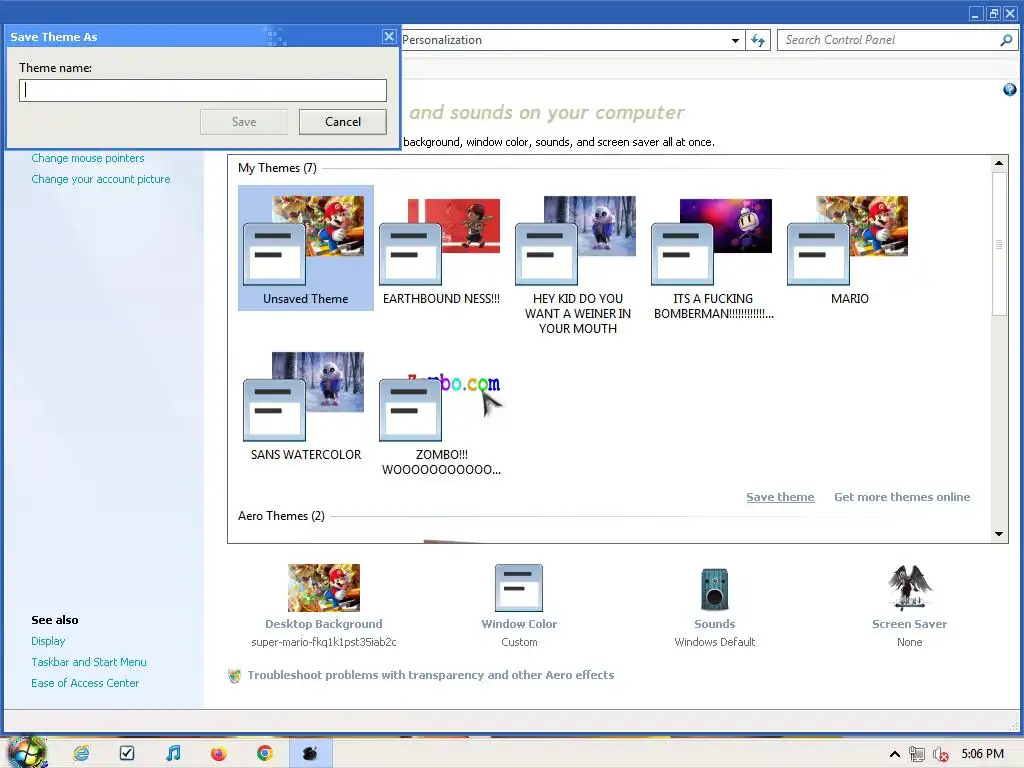Image resolution: width=1024 pixels, height=768 pixels.
Task: Click the refresh button beside address bar
Action: [758, 40]
